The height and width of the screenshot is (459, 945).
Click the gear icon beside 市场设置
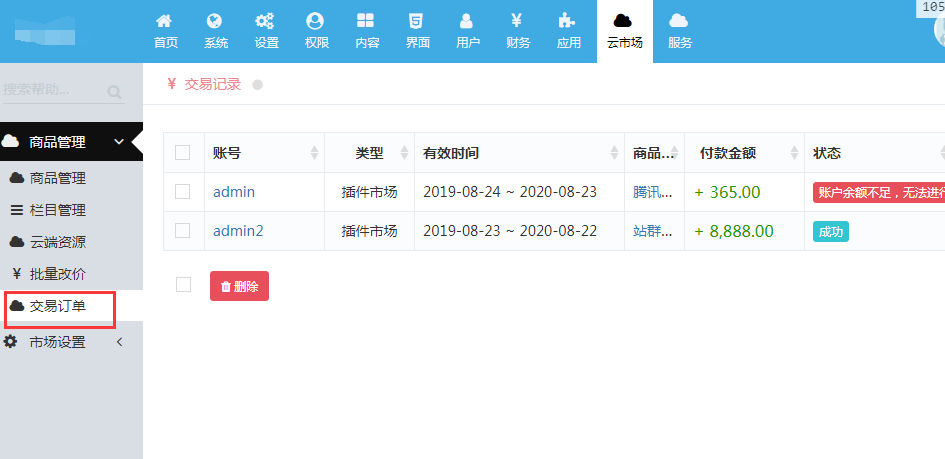click(x=10, y=342)
